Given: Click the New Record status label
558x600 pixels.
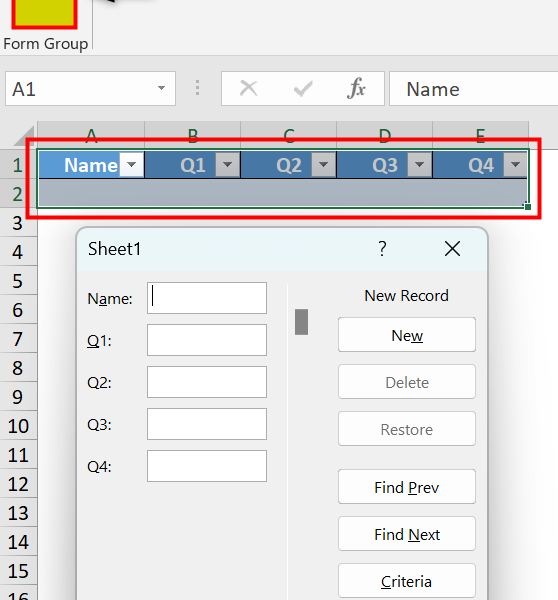Looking at the screenshot, I should pyautogui.click(x=406, y=296).
